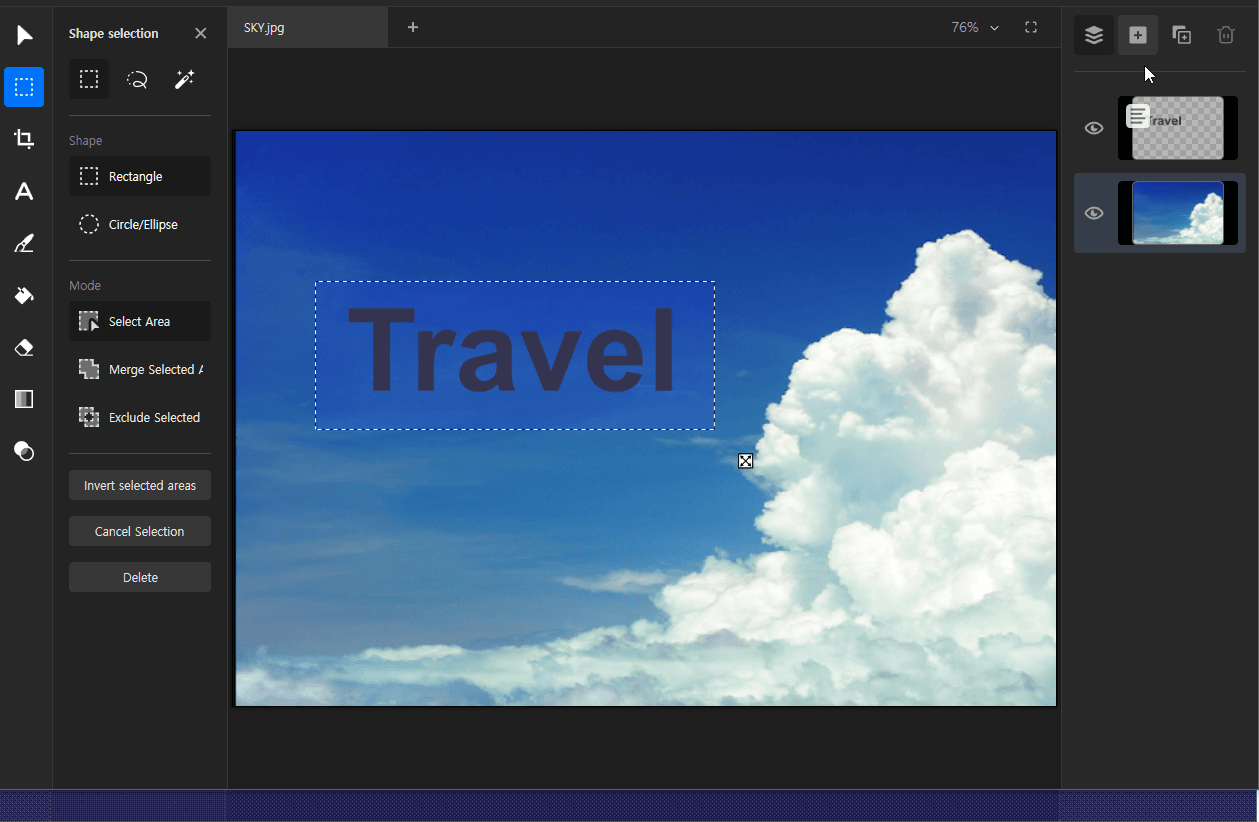
Task: Hide the Travel text layer
Action: coord(1094,128)
